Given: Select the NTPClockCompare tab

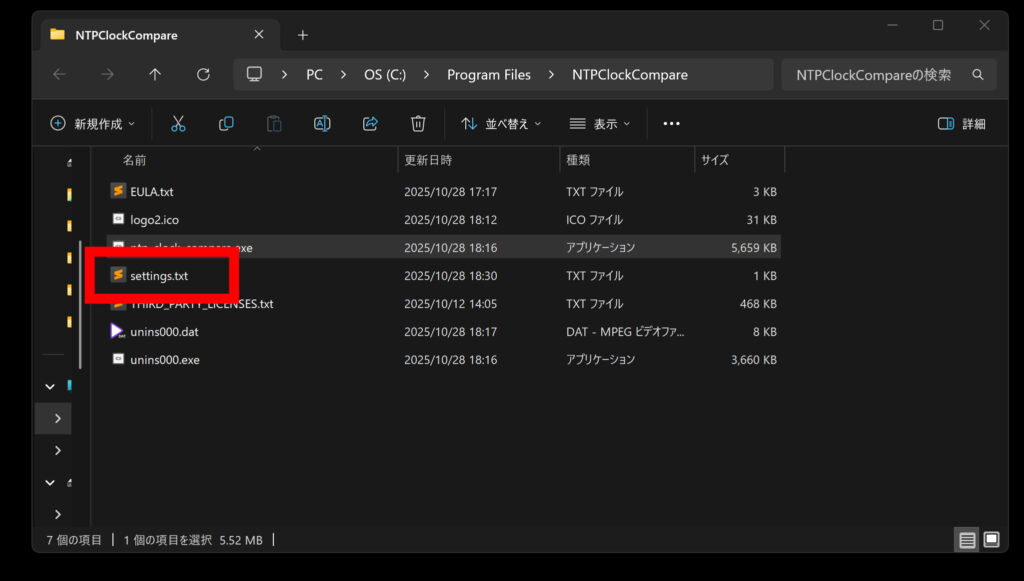Looking at the screenshot, I should [126, 35].
